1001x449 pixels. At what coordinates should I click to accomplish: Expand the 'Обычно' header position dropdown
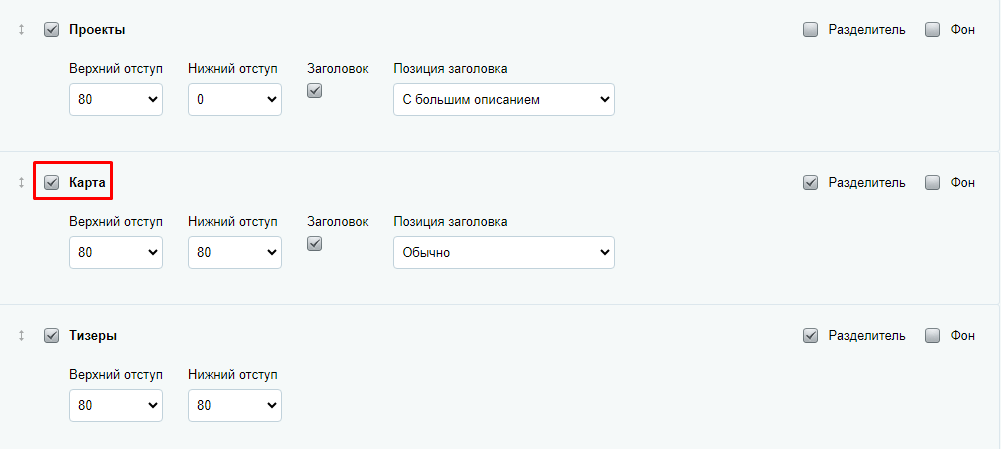pos(504,252)
